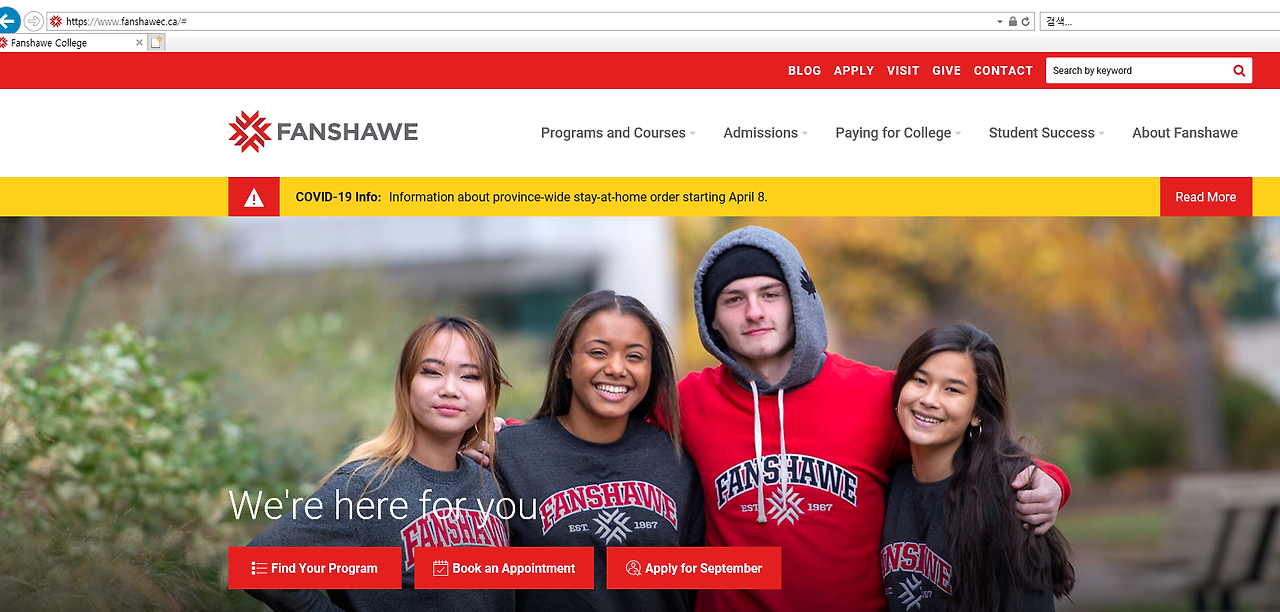Click the Search by keyword field
Screen dimensions: 1280x612
click(1137, 70)
